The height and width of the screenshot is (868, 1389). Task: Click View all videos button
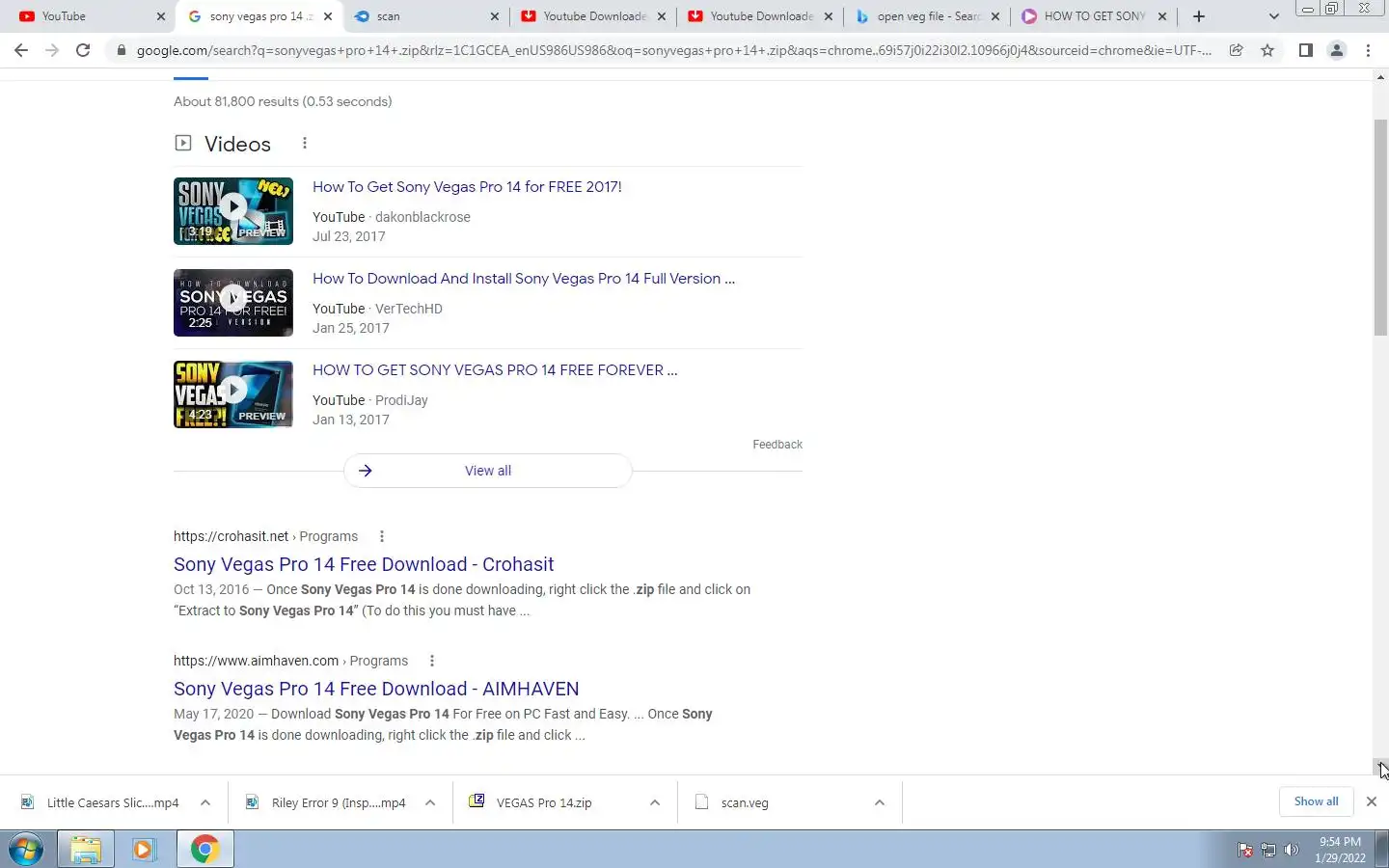point(488,471)
